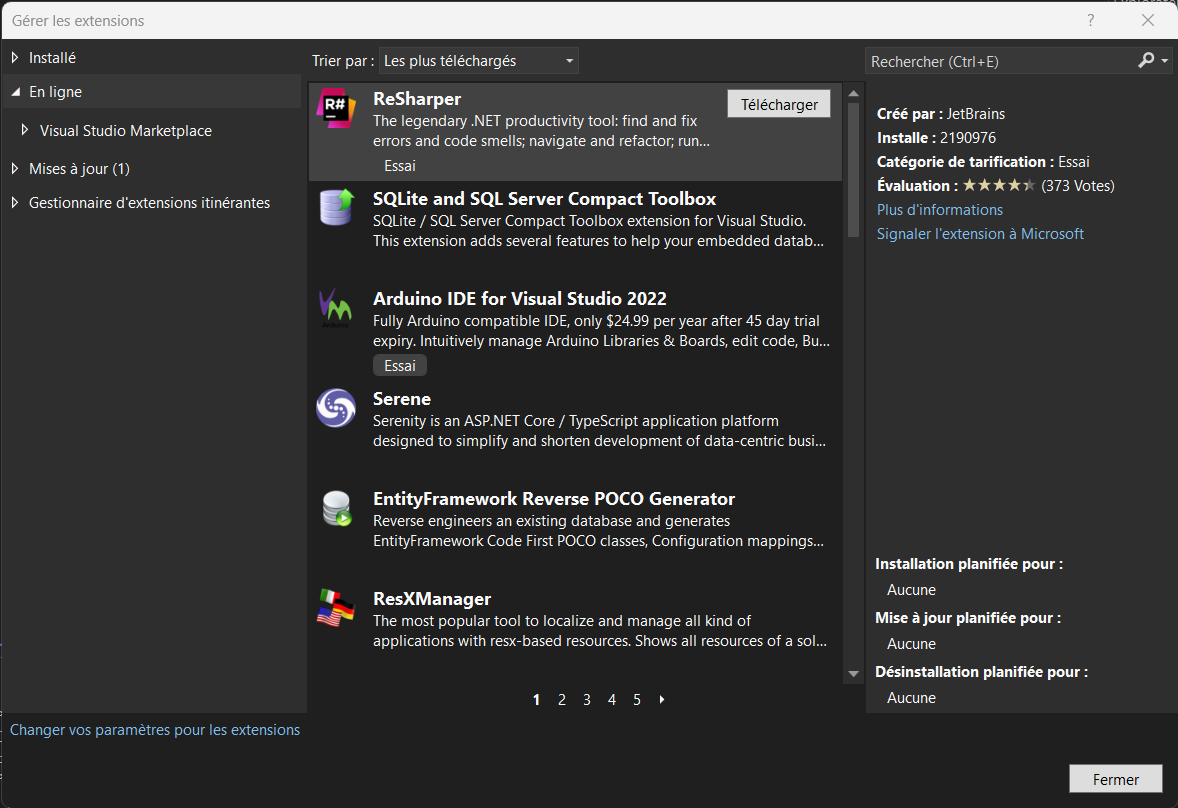The height and width of the screenshot is (808, 1178).
Task: Open the Trier par sort dropdown
Action: (479, 61)
